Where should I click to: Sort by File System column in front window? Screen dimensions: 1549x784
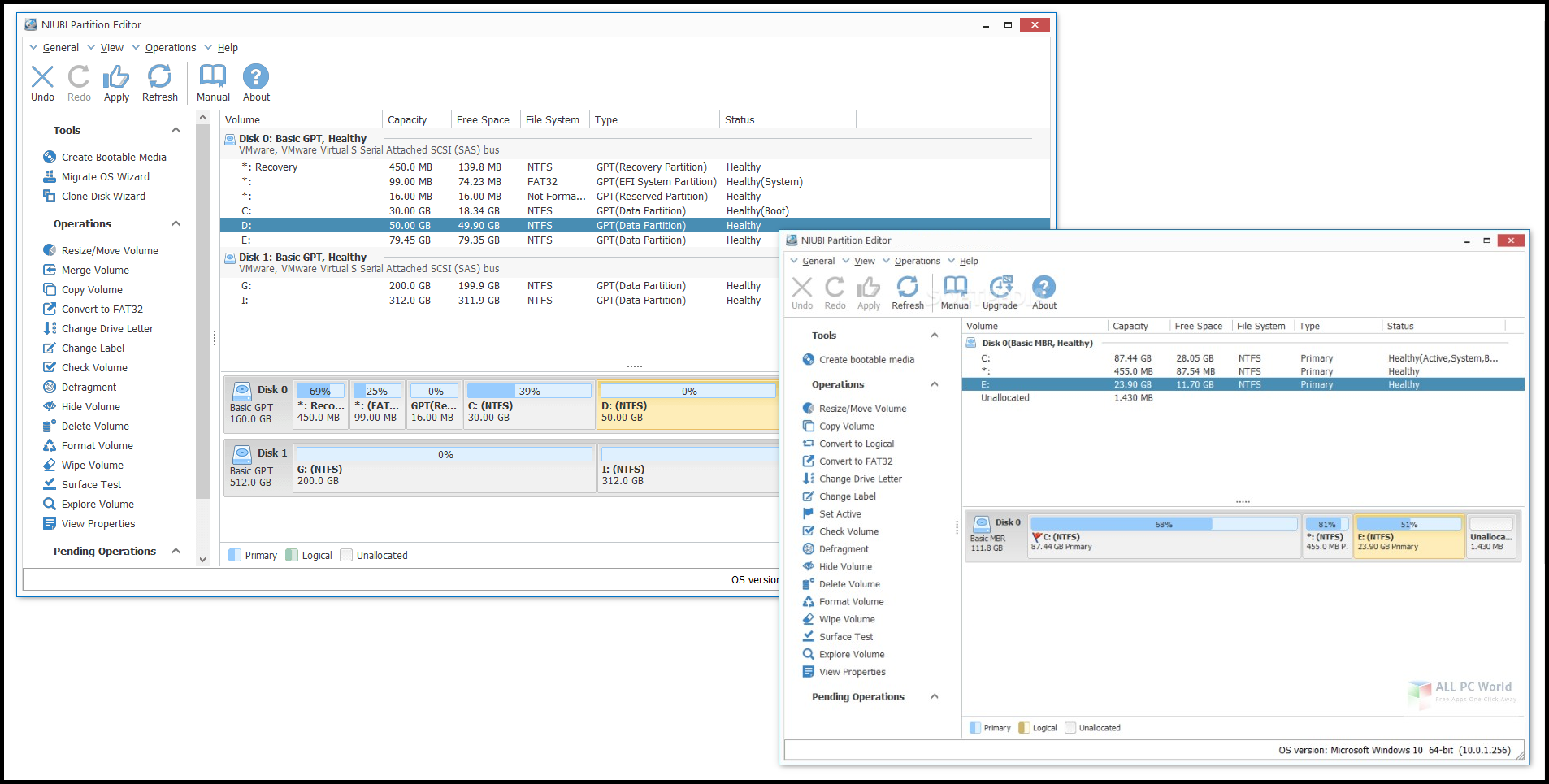tap(1261, 327)
